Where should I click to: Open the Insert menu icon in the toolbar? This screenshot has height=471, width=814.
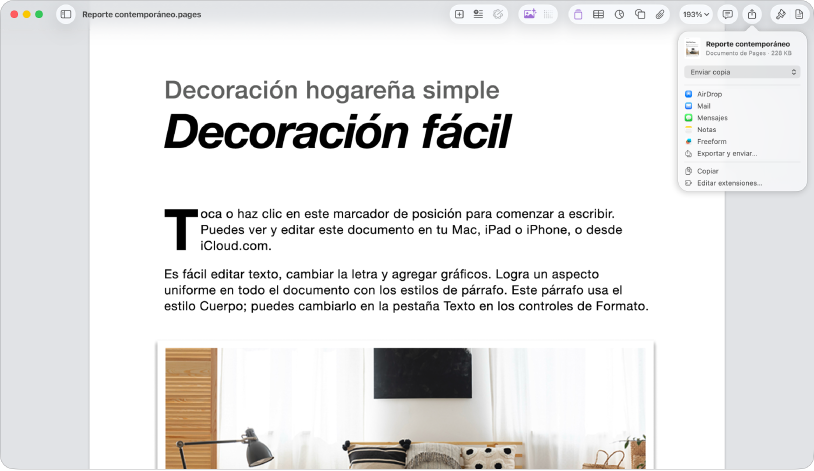coord(478,15)
